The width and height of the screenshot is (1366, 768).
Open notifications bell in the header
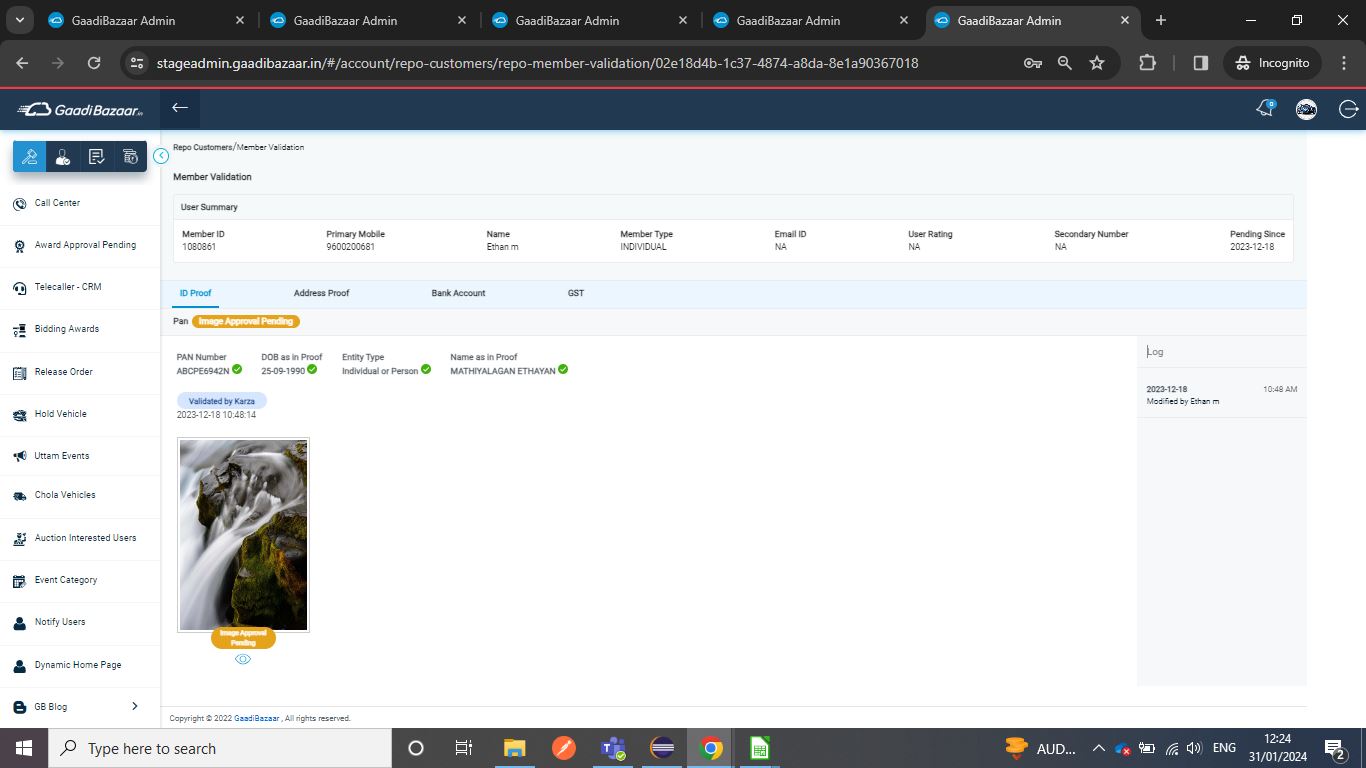[x=1266, y=108]
